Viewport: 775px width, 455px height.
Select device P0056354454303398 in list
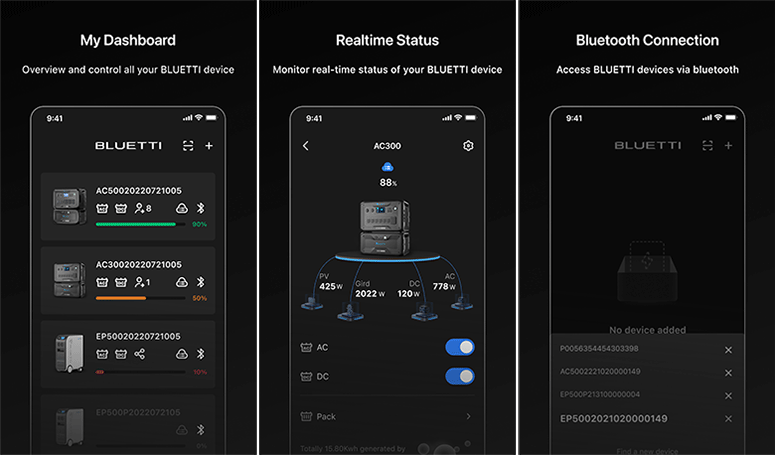pos(599,349)
